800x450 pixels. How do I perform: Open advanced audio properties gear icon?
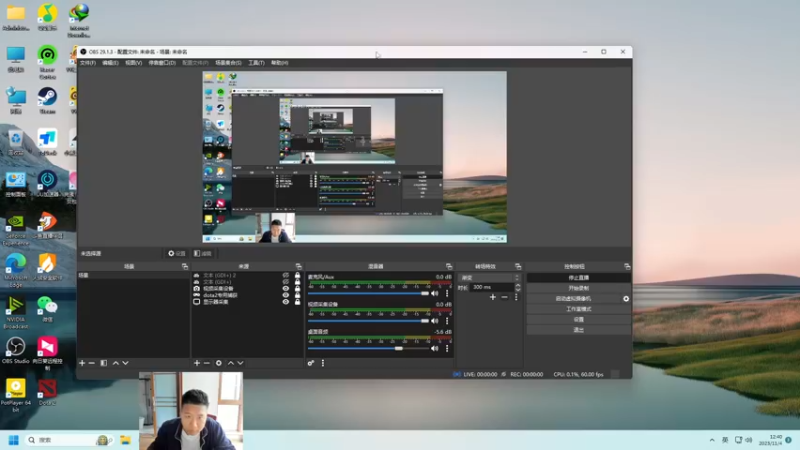[311, 363]
